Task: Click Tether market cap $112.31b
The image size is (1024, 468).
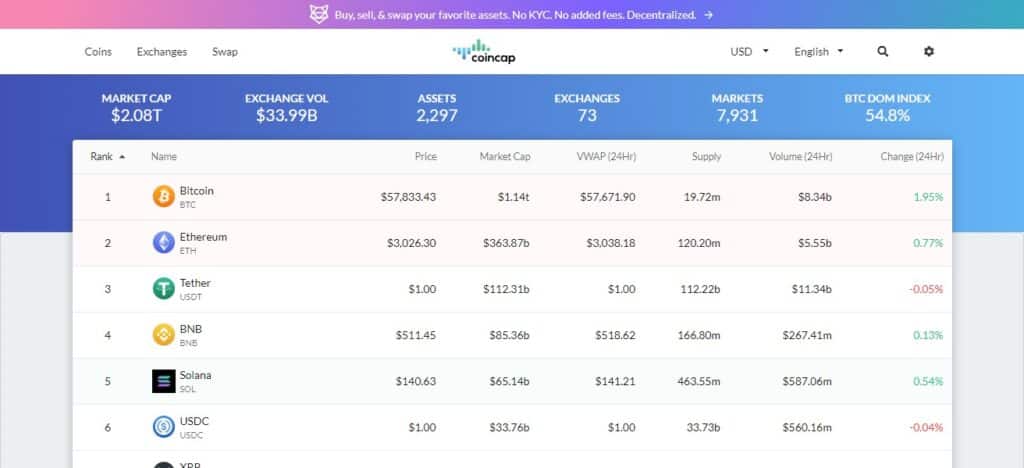Action: [506, 289]
